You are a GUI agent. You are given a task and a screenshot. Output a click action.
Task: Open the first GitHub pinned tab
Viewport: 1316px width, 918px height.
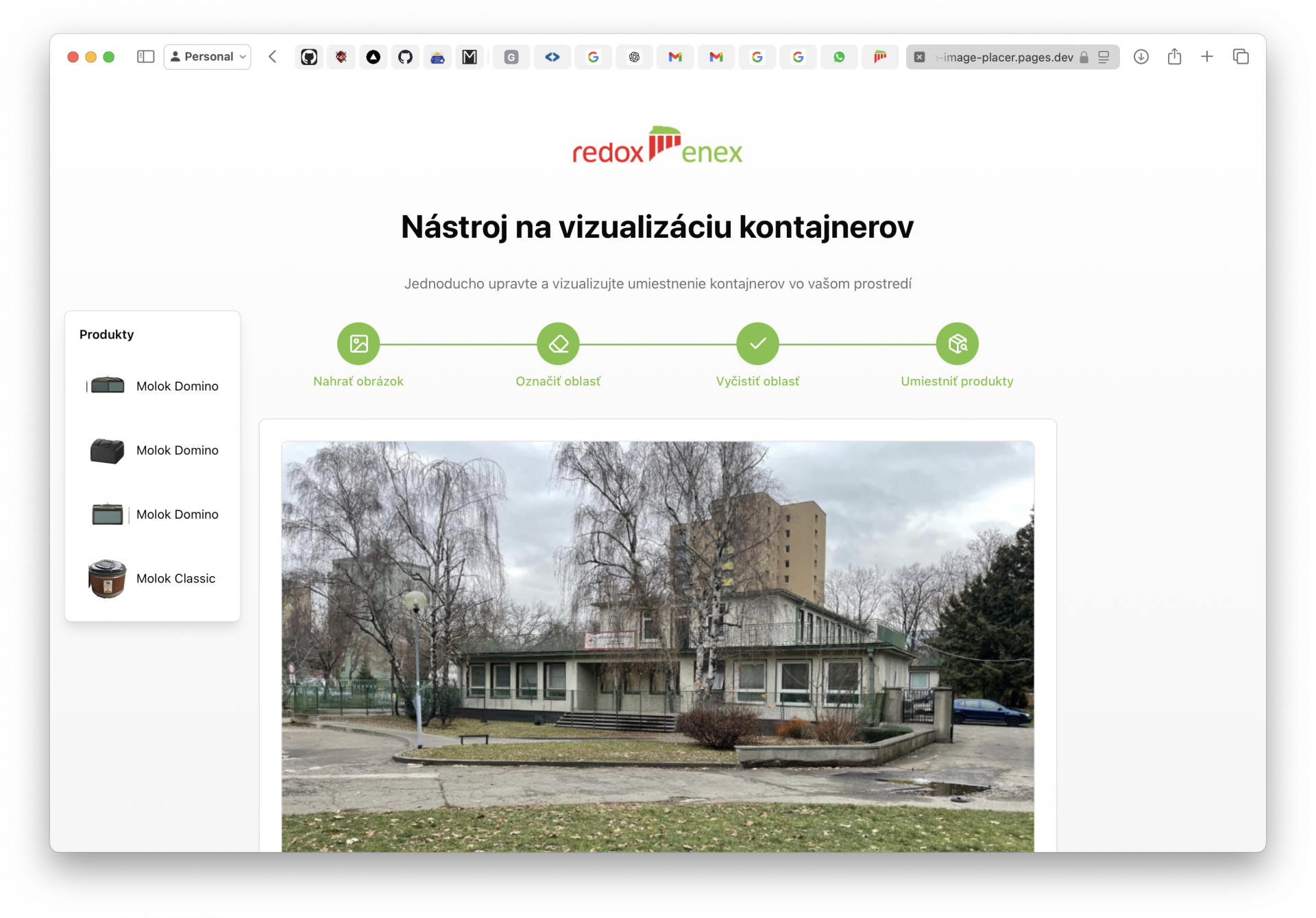tap(309, 57)
